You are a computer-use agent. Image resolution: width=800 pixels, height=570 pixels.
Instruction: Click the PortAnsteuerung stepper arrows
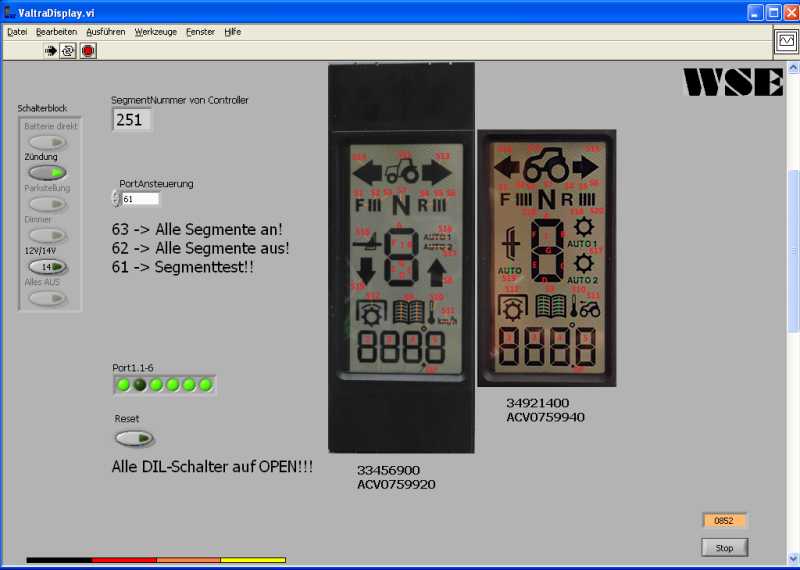[116, 199]
